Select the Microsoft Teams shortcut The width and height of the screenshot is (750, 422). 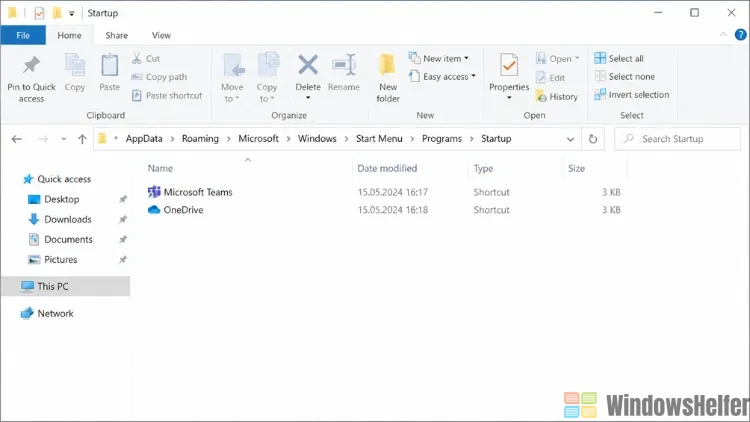click(190, 192)
